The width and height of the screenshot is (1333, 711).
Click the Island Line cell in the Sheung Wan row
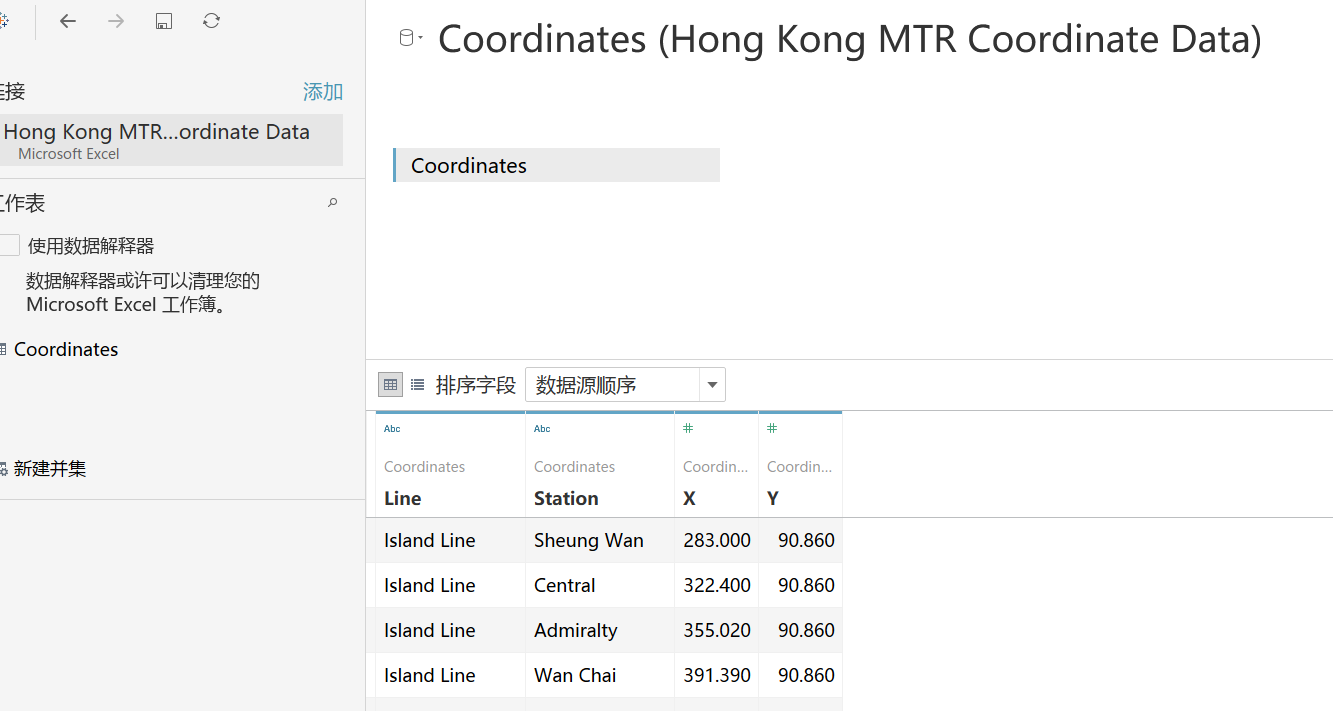(x=451, y=540)
